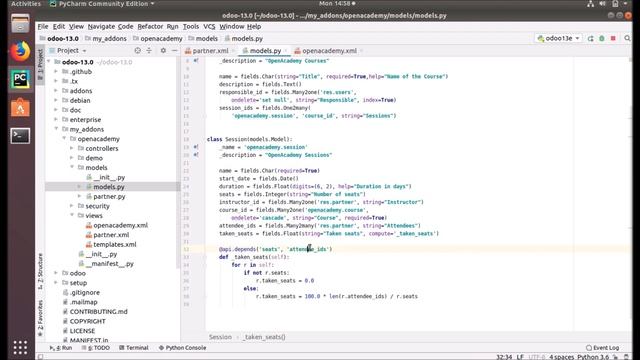Click the PyCharm icon in the dock
This screenshot has height=360, width=640.
click(20, 79)
